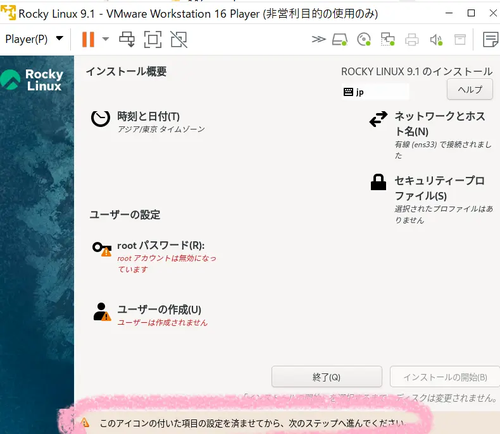Click the padlock security profile icon
This screenshot has height=434, width=500.
point(378,182)
